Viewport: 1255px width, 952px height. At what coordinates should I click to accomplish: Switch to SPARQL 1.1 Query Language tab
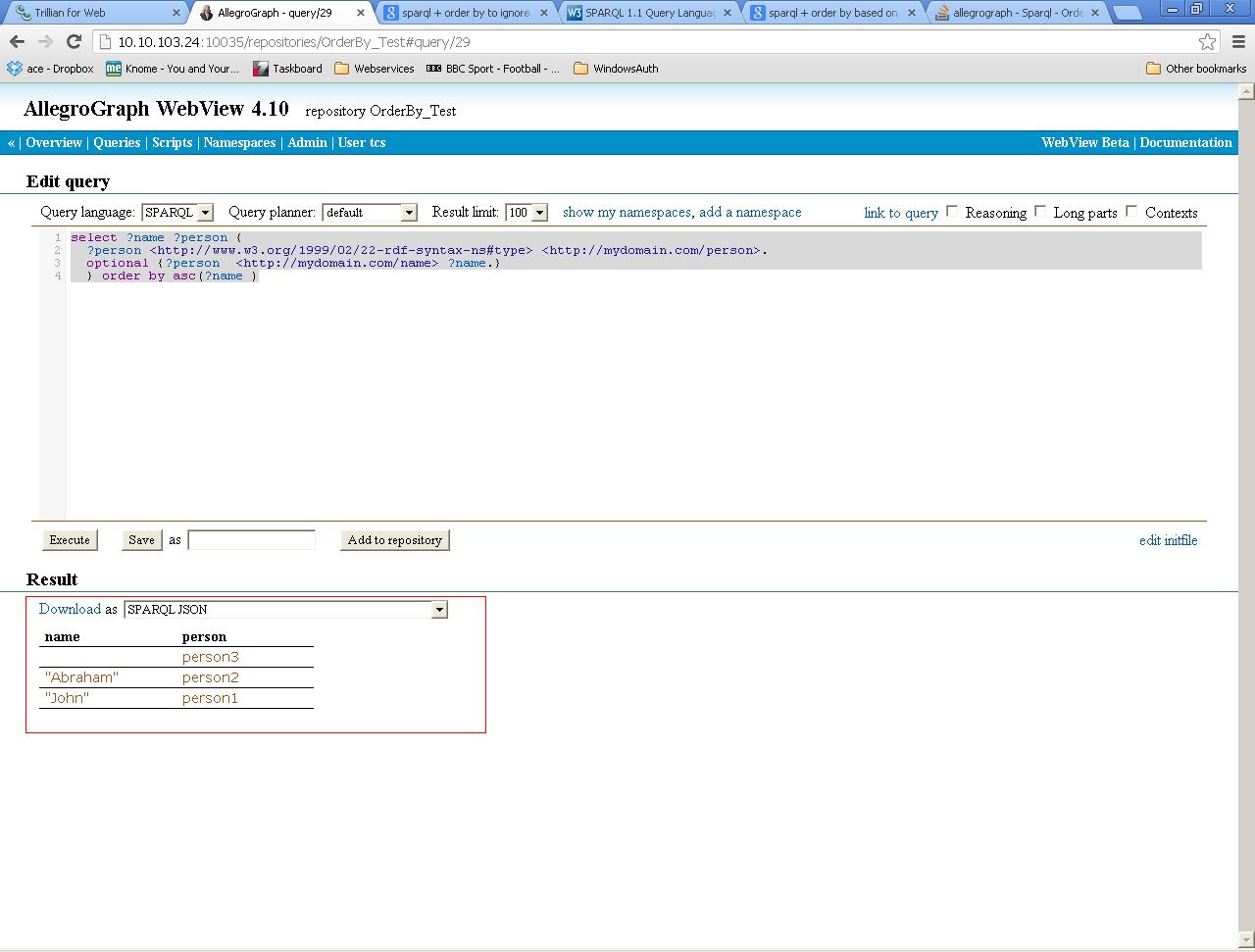(x=649, y=13)
